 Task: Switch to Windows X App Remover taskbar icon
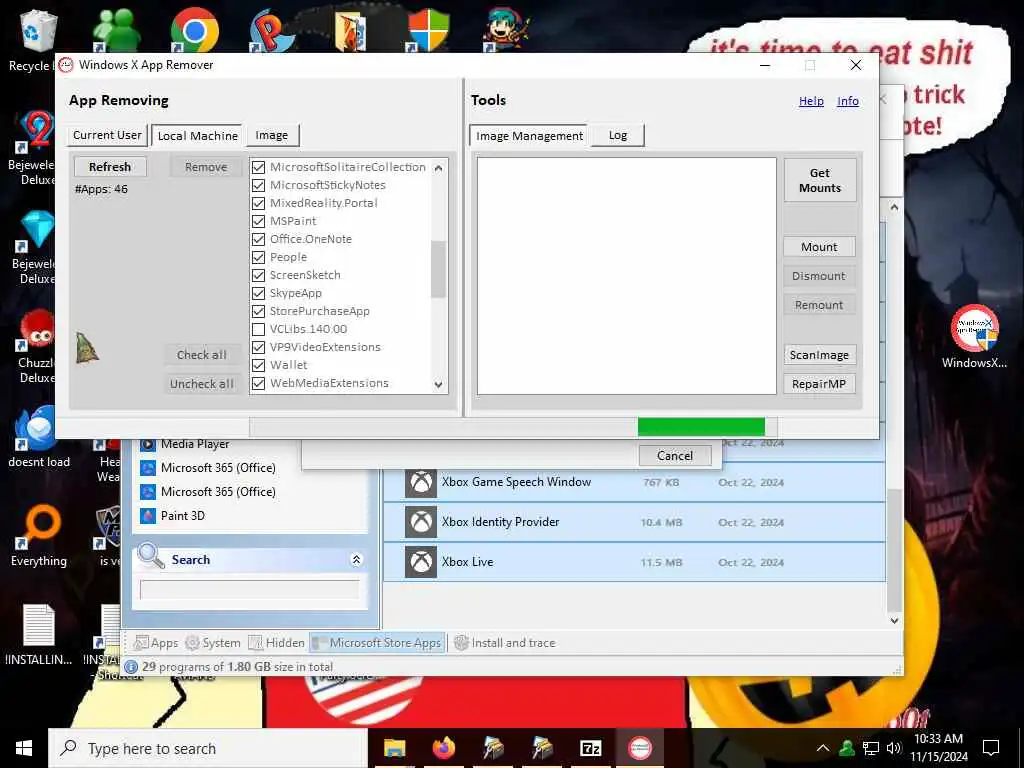(639, 748)
